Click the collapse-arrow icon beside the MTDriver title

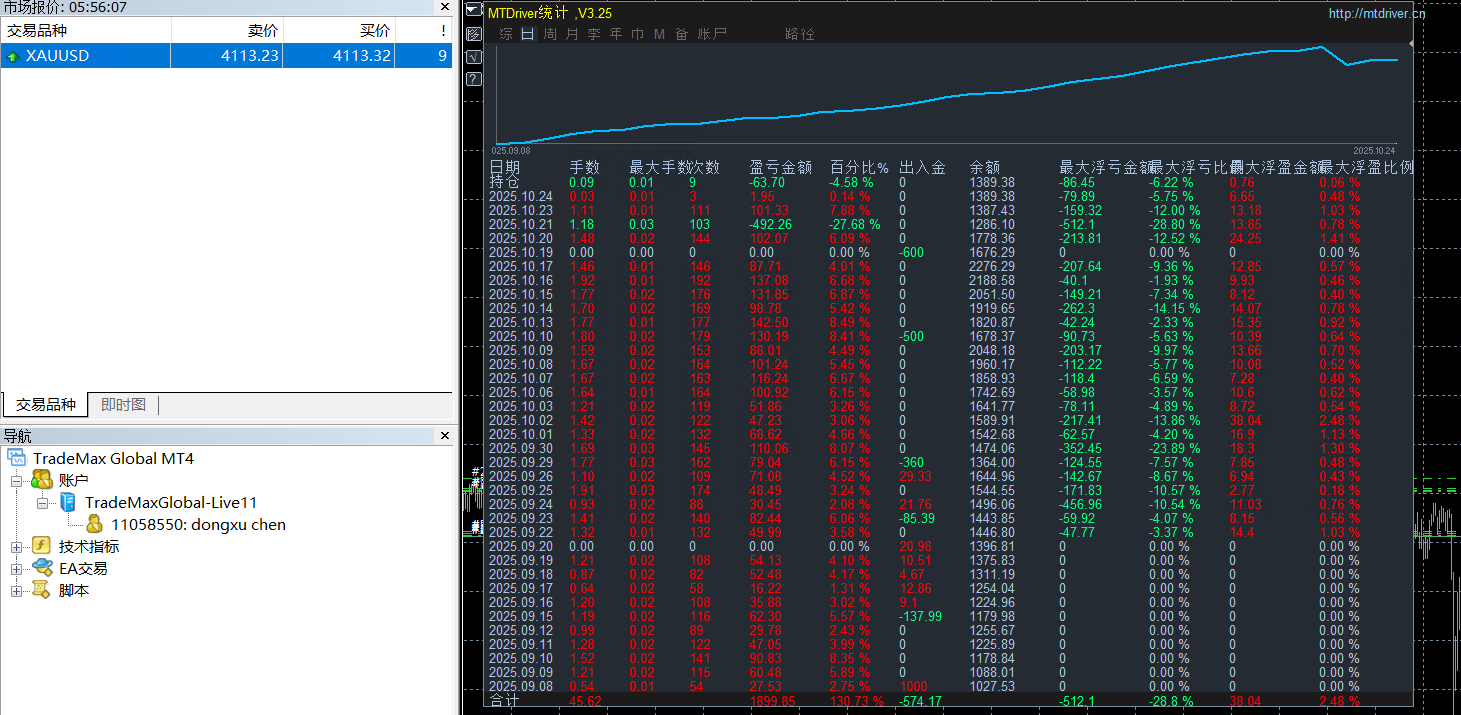pos(474,11)
